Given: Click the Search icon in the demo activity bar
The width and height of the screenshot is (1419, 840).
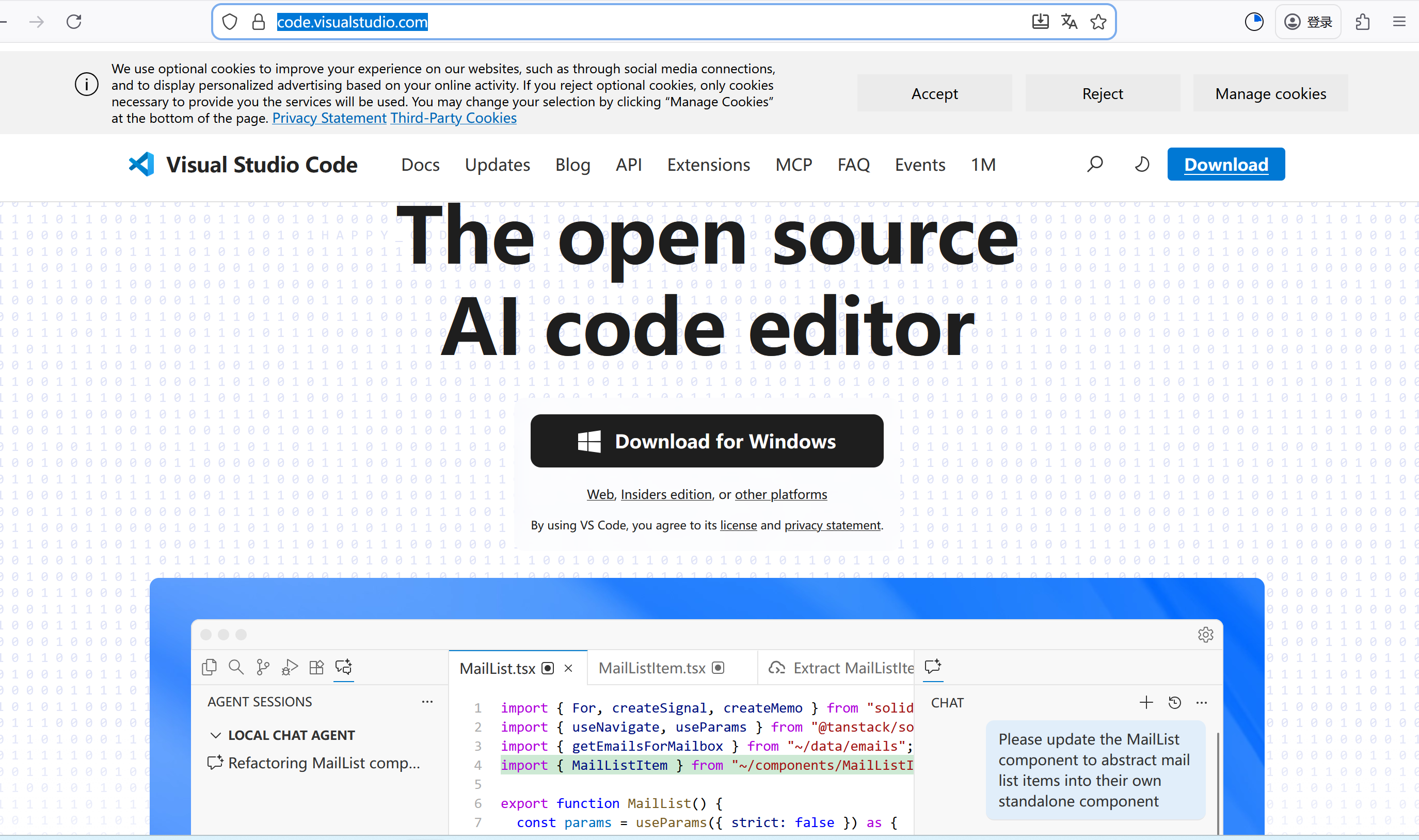Looking at the screenshot, I should [236, 667].
